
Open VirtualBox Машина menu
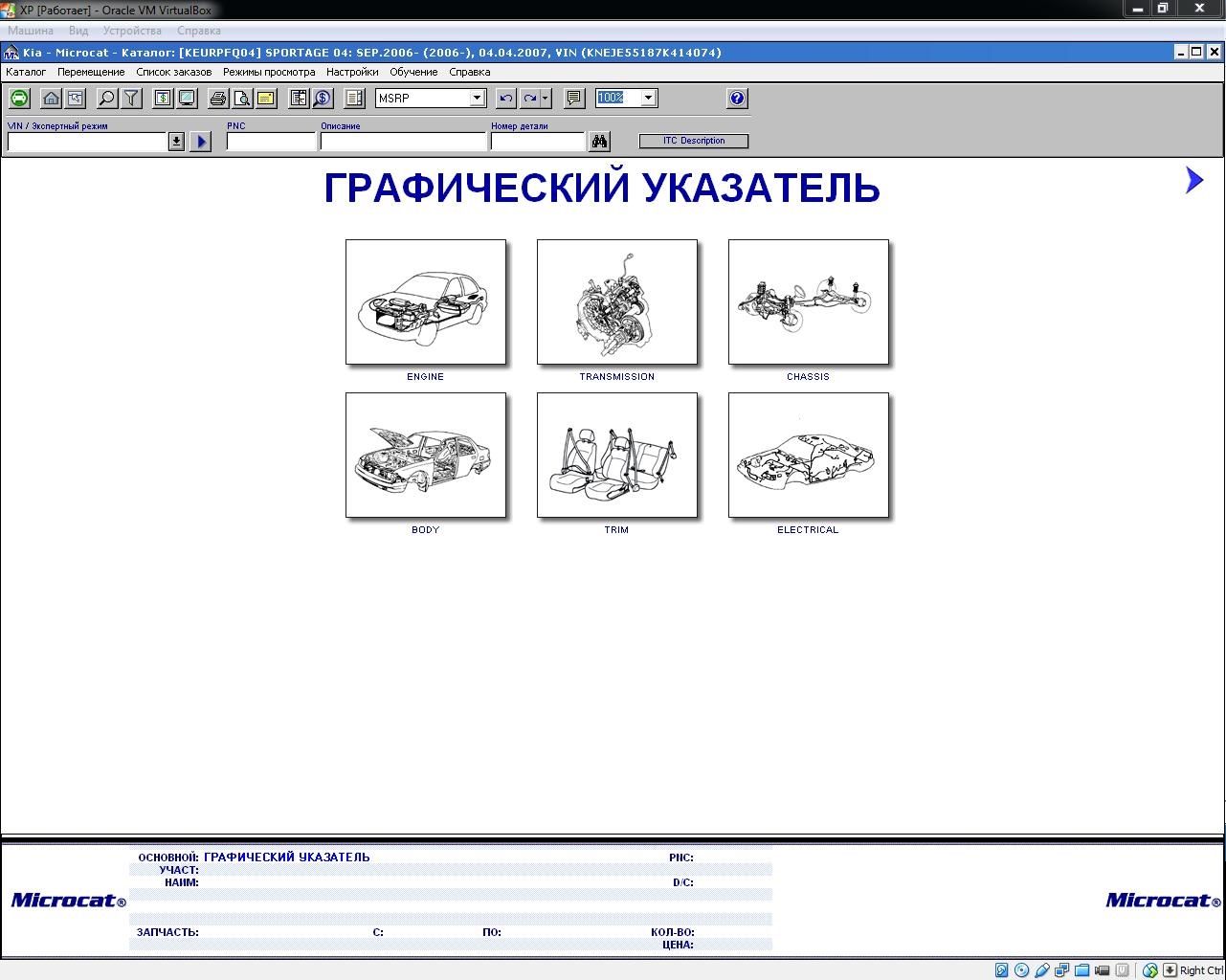[31, 31]
